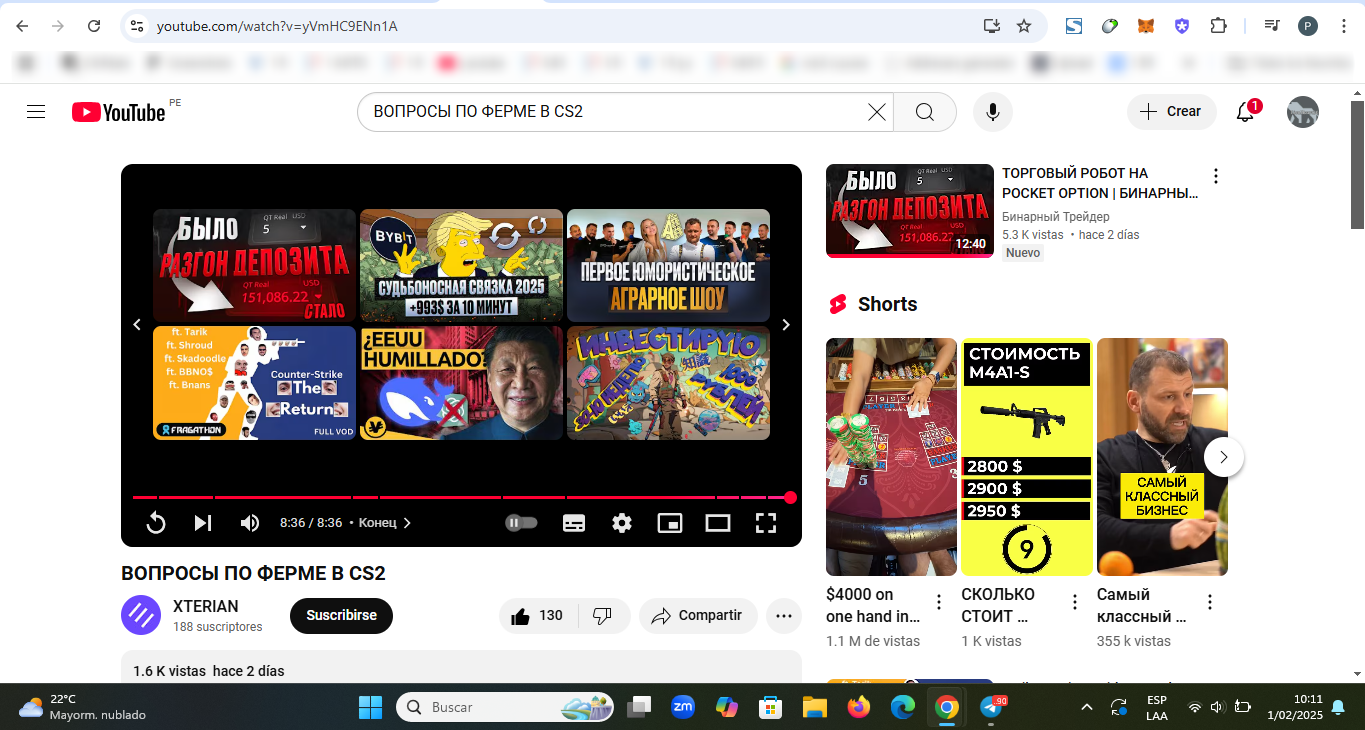Image resolution: width=1365 pixels, height=730 pixels.
Task: Open the Самый классный бизнес Short
Action: coord(1162,457)
